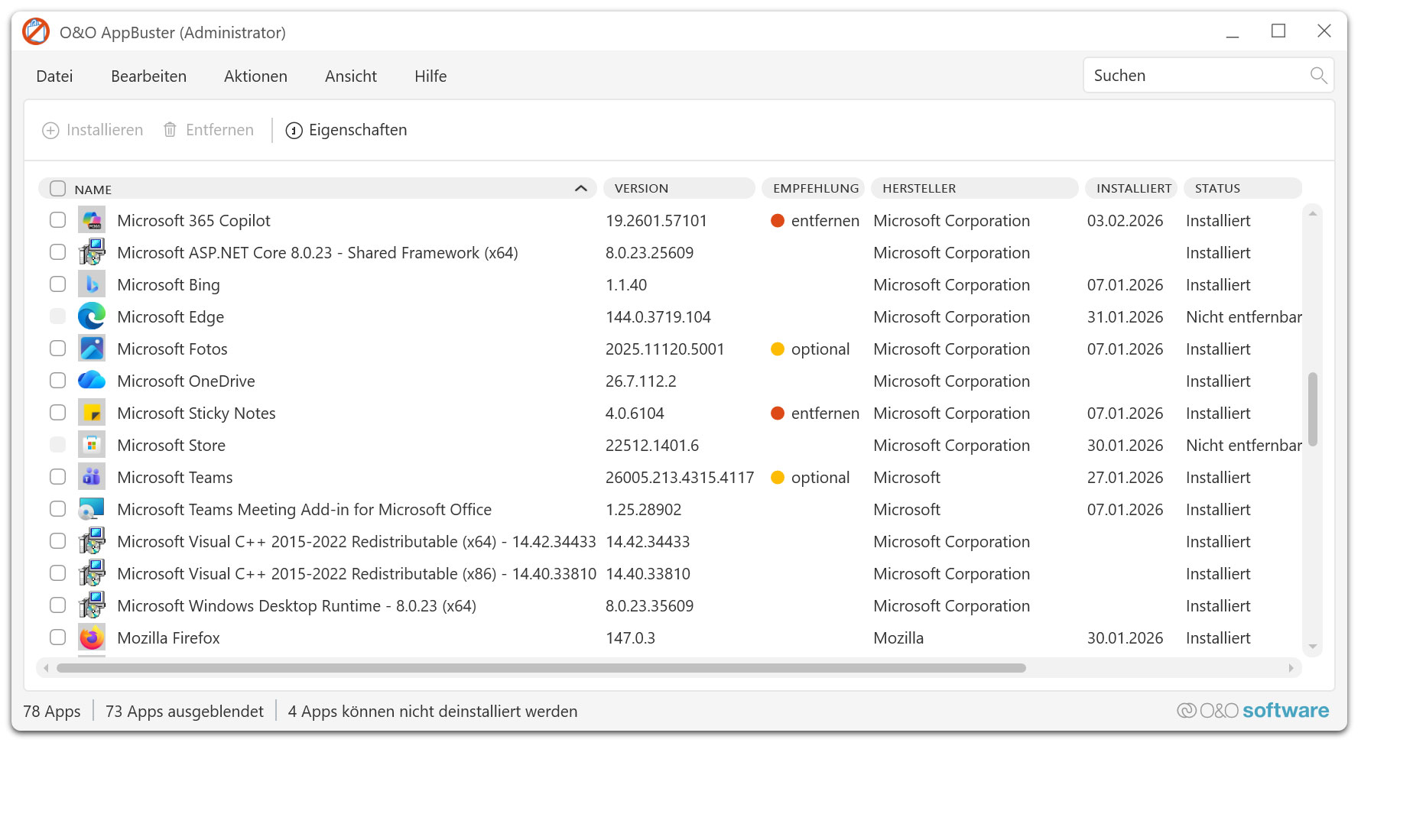The width and height of the screenshot is (1426, 840).
Task: Click the Microsoft Store app icon
Action: click(92, 445)
